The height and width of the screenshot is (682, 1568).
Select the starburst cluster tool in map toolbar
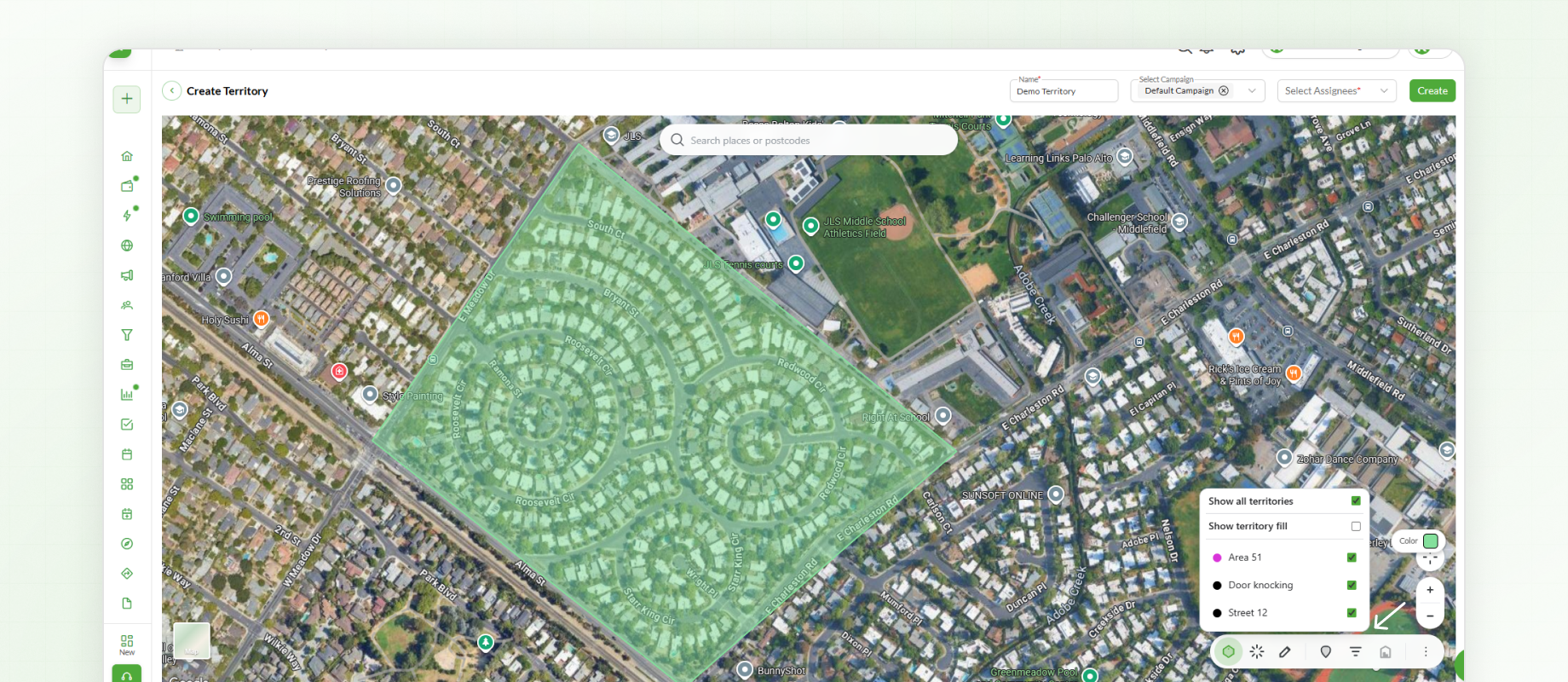(1257, 651)
